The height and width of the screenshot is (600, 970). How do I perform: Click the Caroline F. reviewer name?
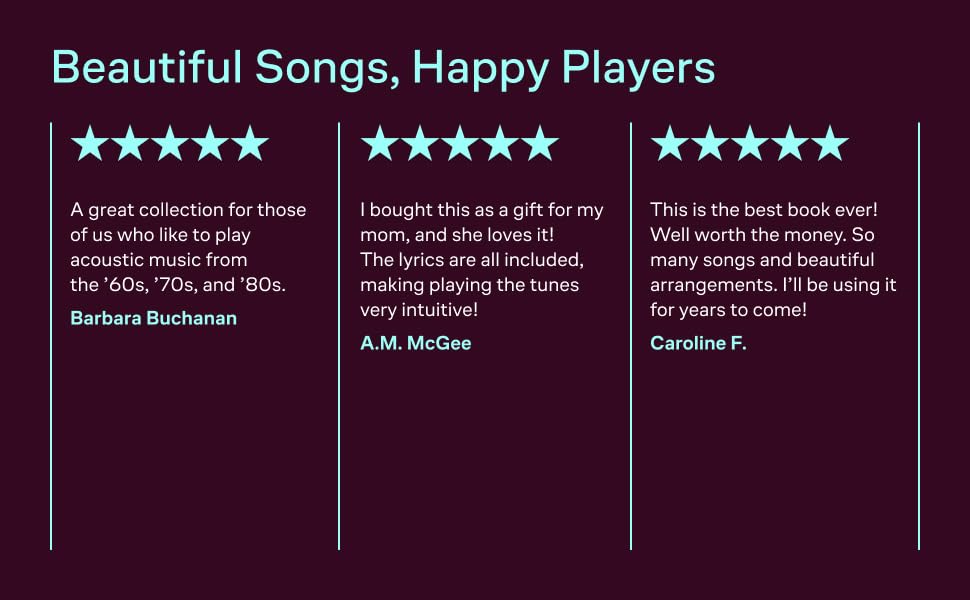pyautogui.click(x=698, y=343)
